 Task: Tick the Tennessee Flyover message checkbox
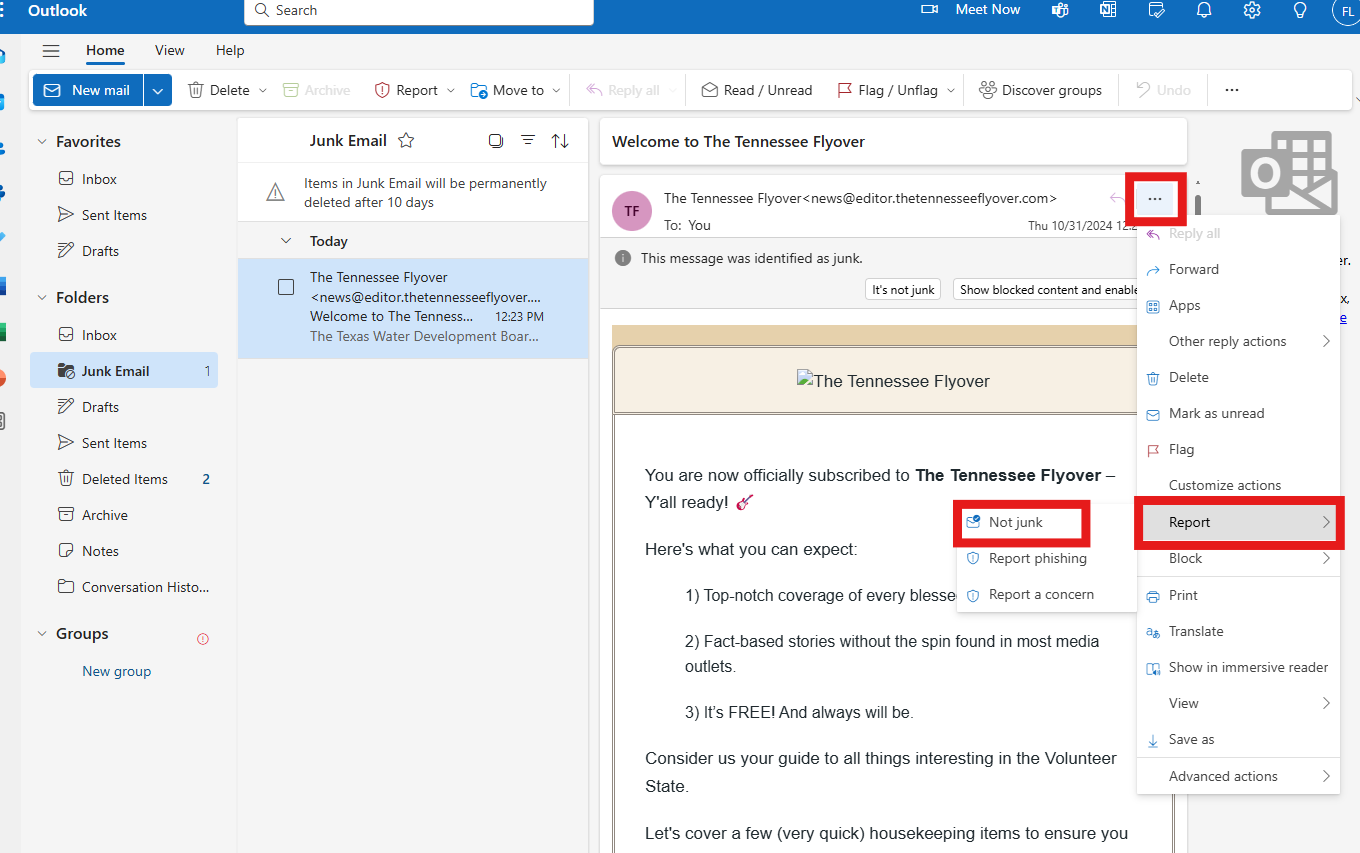(x=286, y=287)
